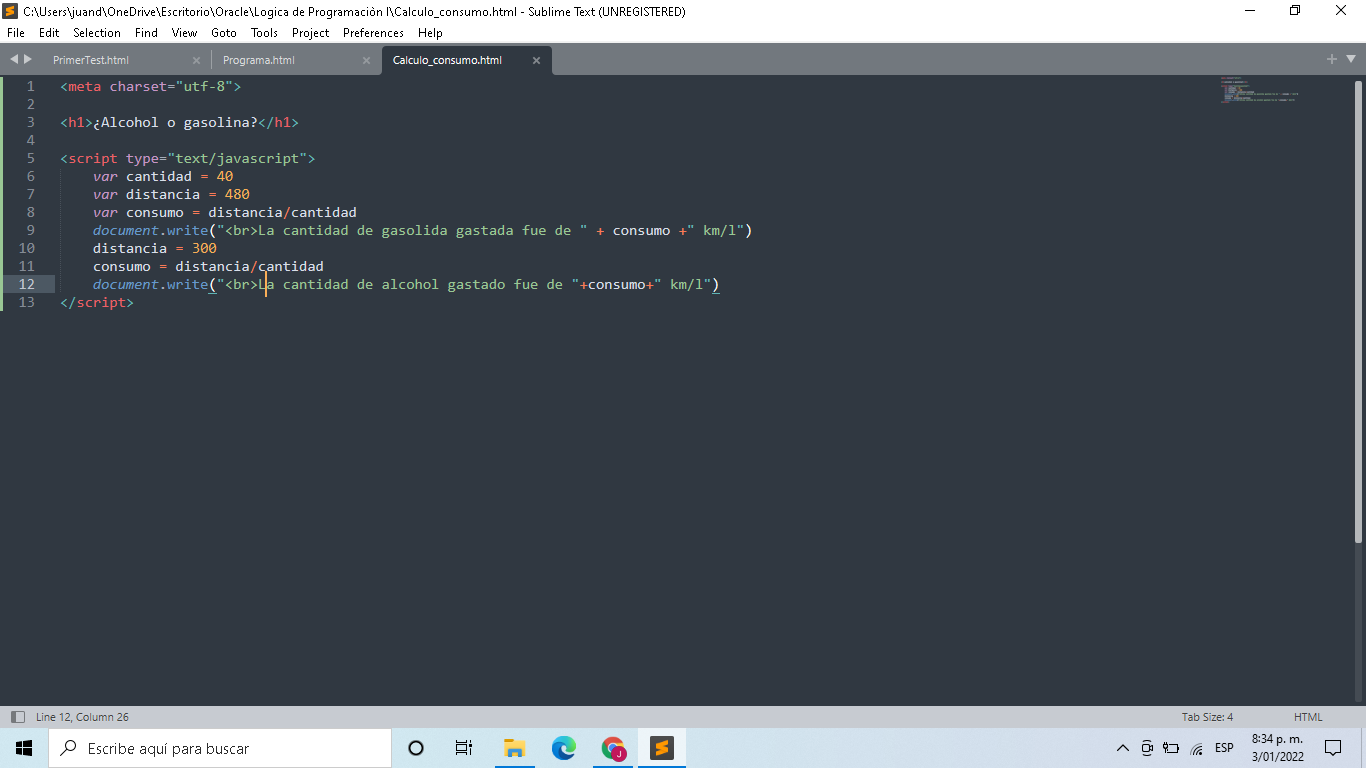Open File Explorer from taskbar
The height and width of the screenshot is (768, 1366).
pyautogui.click(x=514, y=748)
